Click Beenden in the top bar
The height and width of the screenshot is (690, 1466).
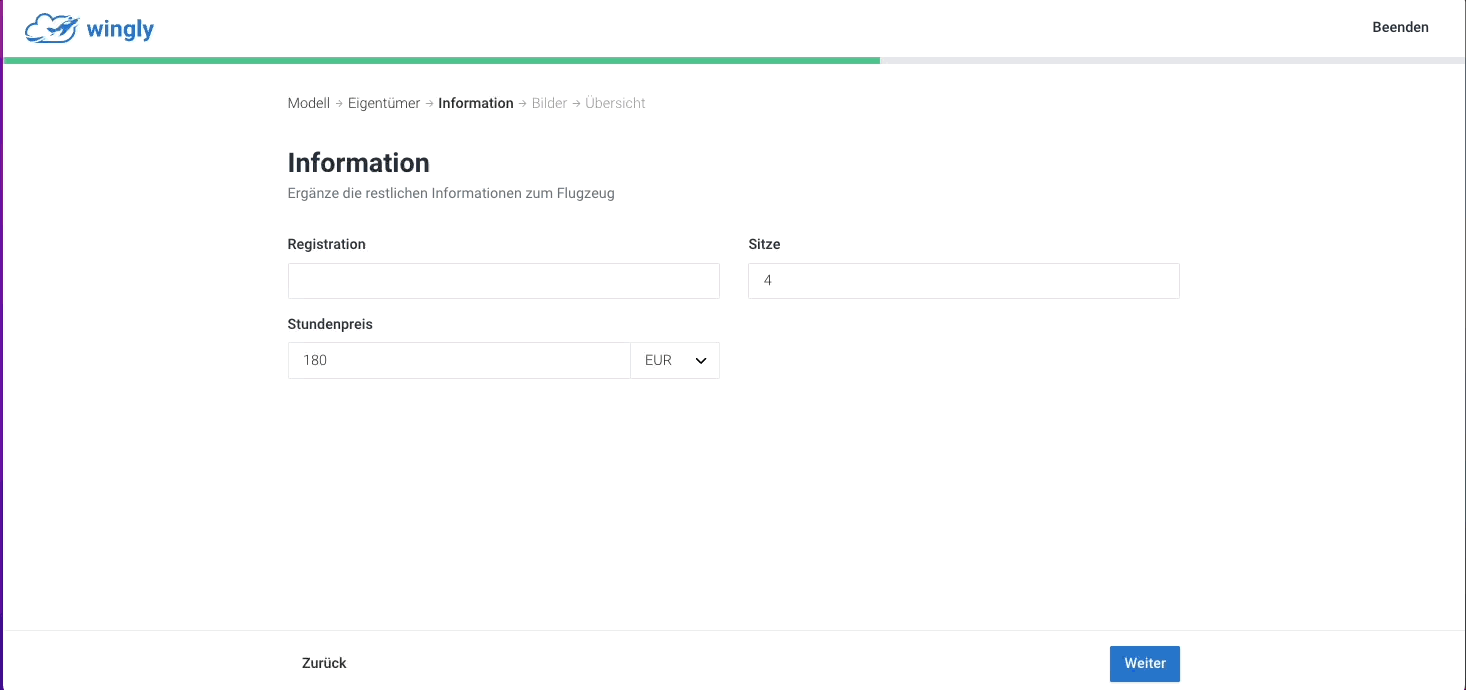pos(1400,27)
